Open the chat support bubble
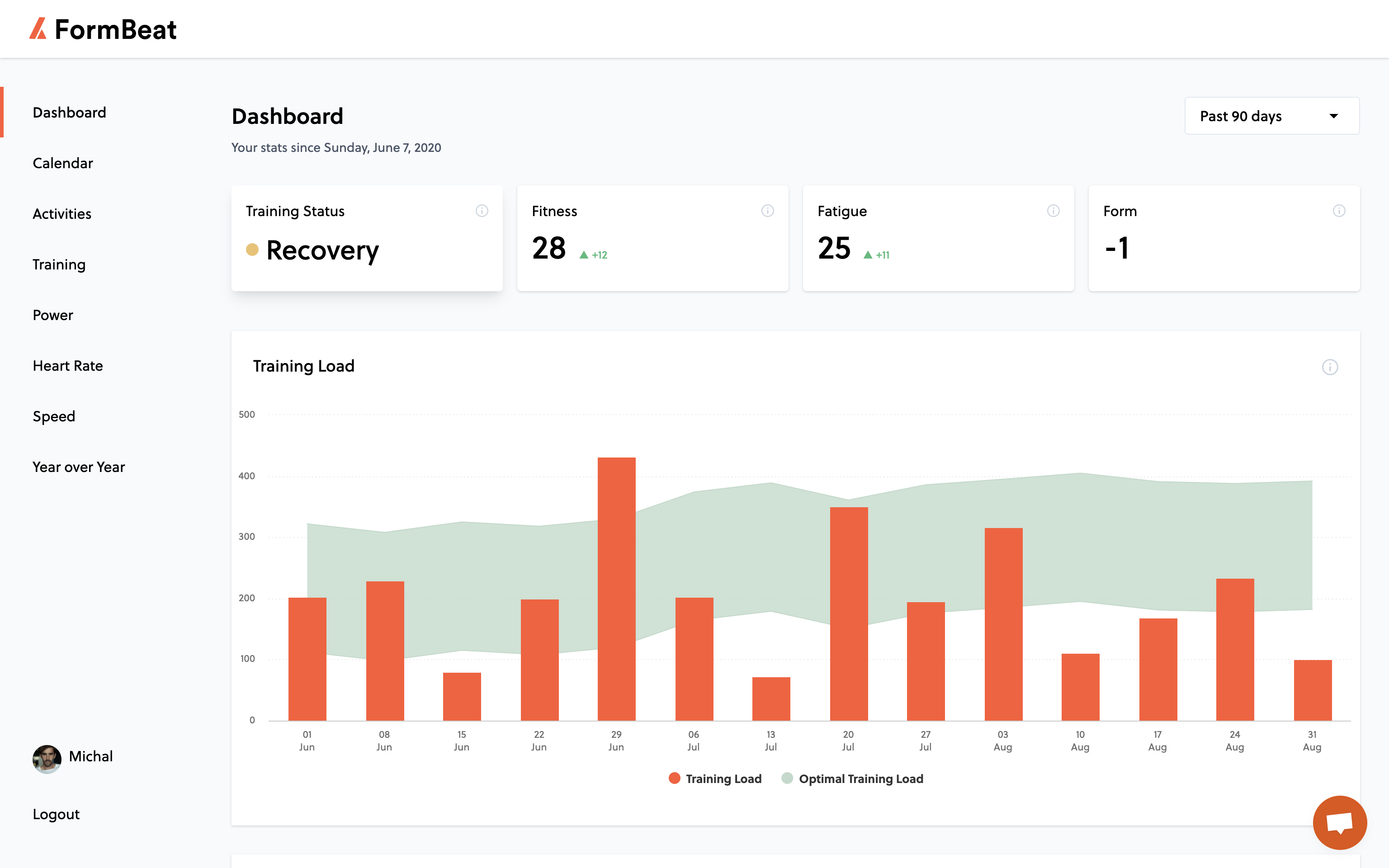 (x=1340, y=822)
